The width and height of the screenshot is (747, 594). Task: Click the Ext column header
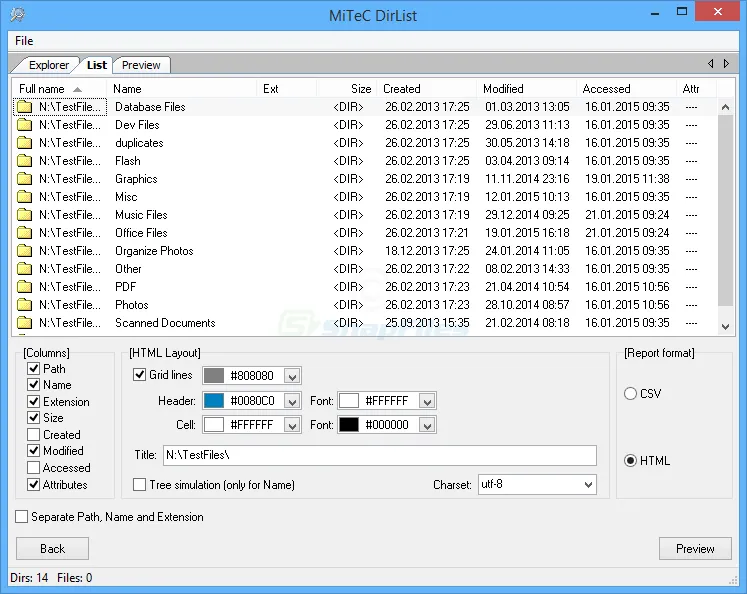point(287,89)
